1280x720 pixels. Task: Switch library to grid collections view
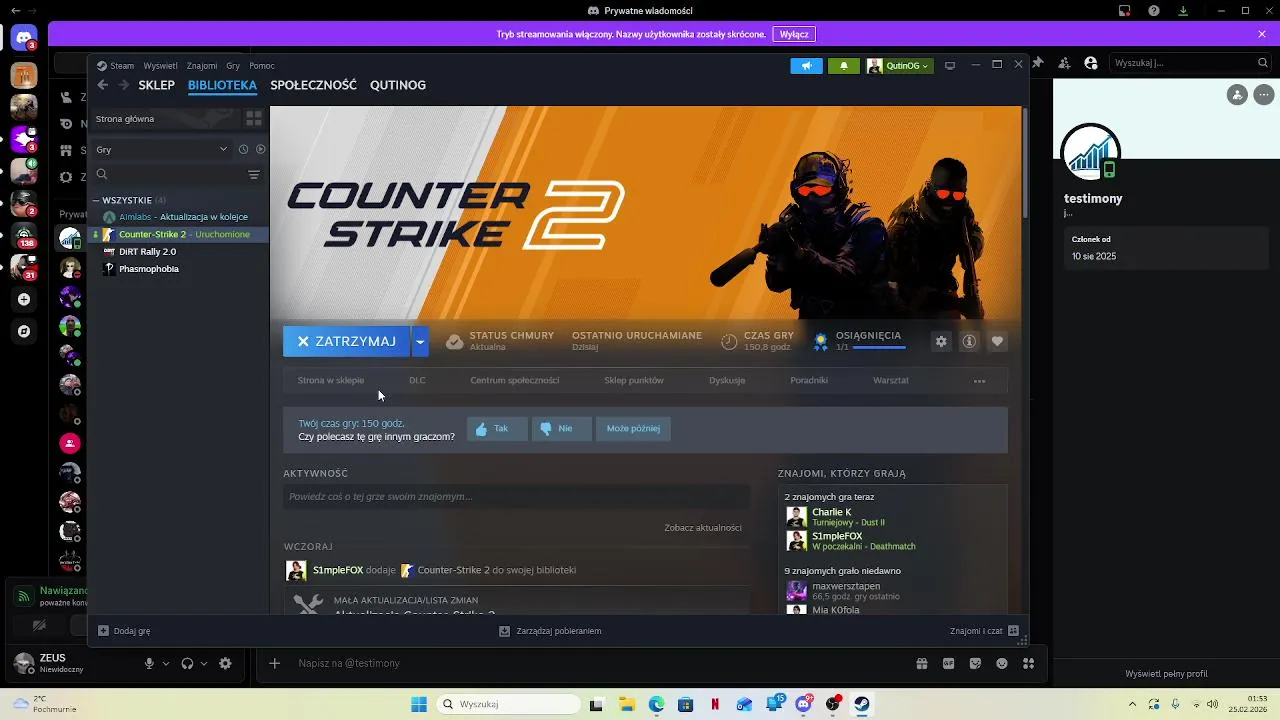pos(254,118)
